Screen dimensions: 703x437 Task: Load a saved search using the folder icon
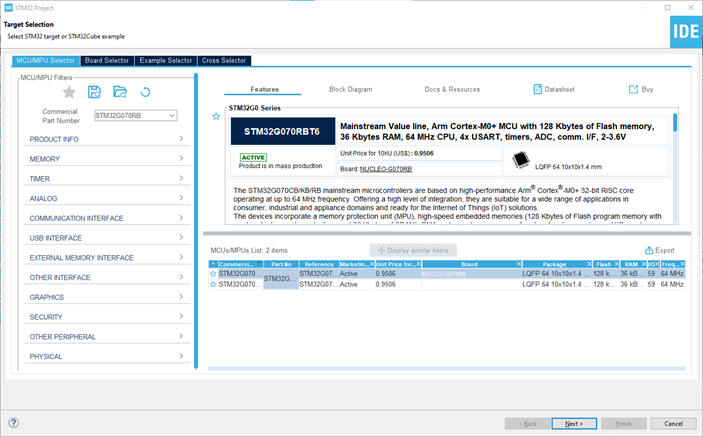pyautogui.click(x=120, y=92)
